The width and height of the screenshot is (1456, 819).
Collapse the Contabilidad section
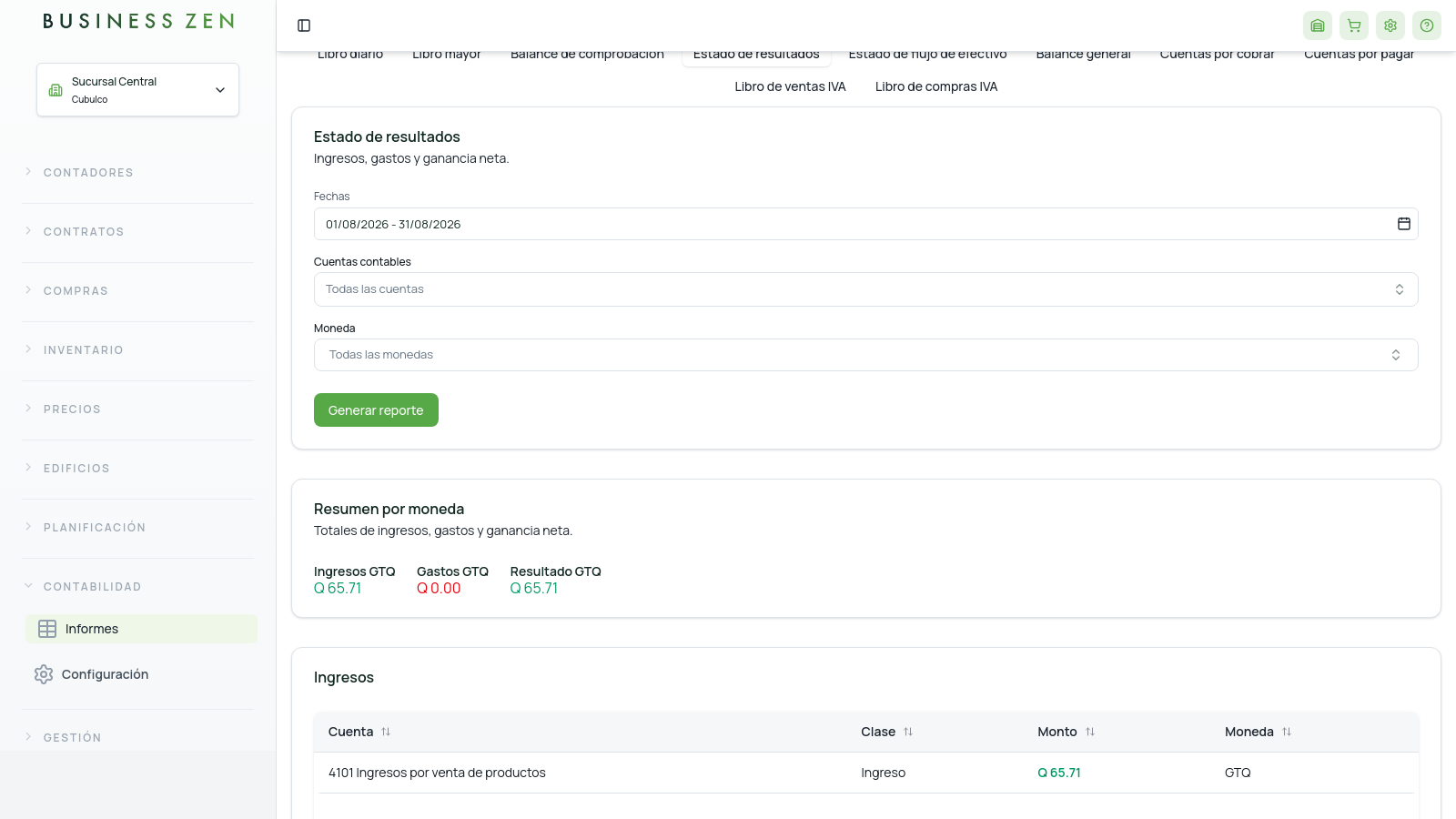tap(92, 587)
